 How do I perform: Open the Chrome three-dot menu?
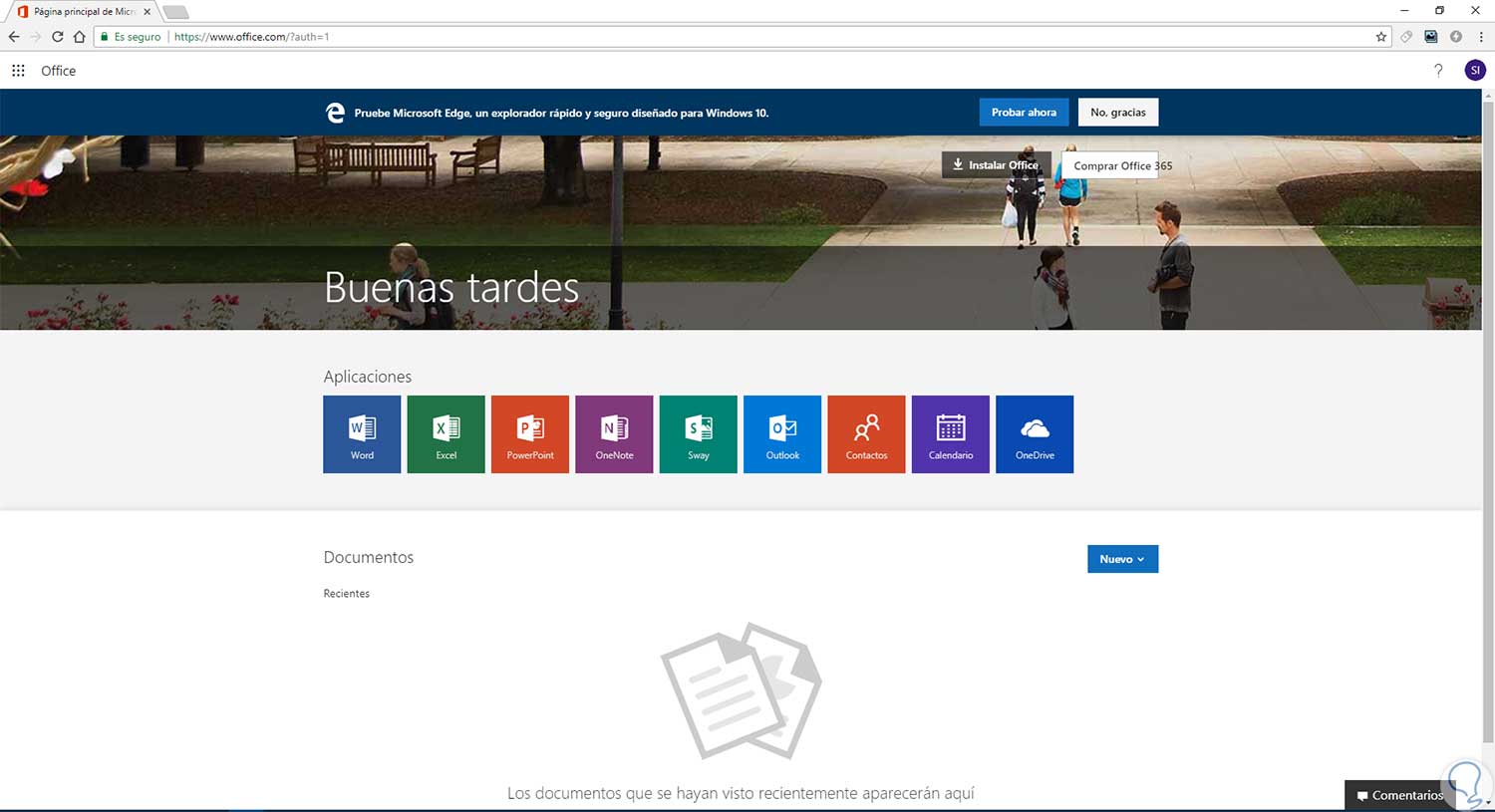(1481, 37)
